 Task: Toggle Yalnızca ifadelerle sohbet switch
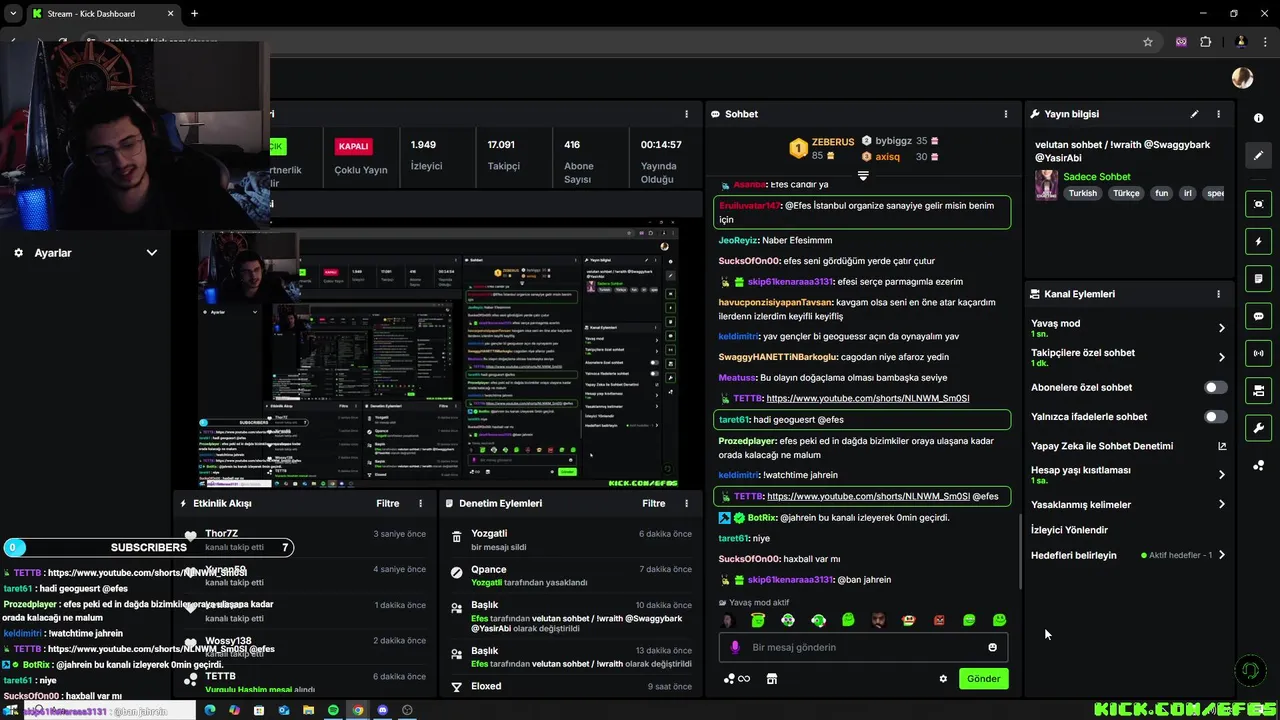pyautogui.click(x=1215, y=417)
